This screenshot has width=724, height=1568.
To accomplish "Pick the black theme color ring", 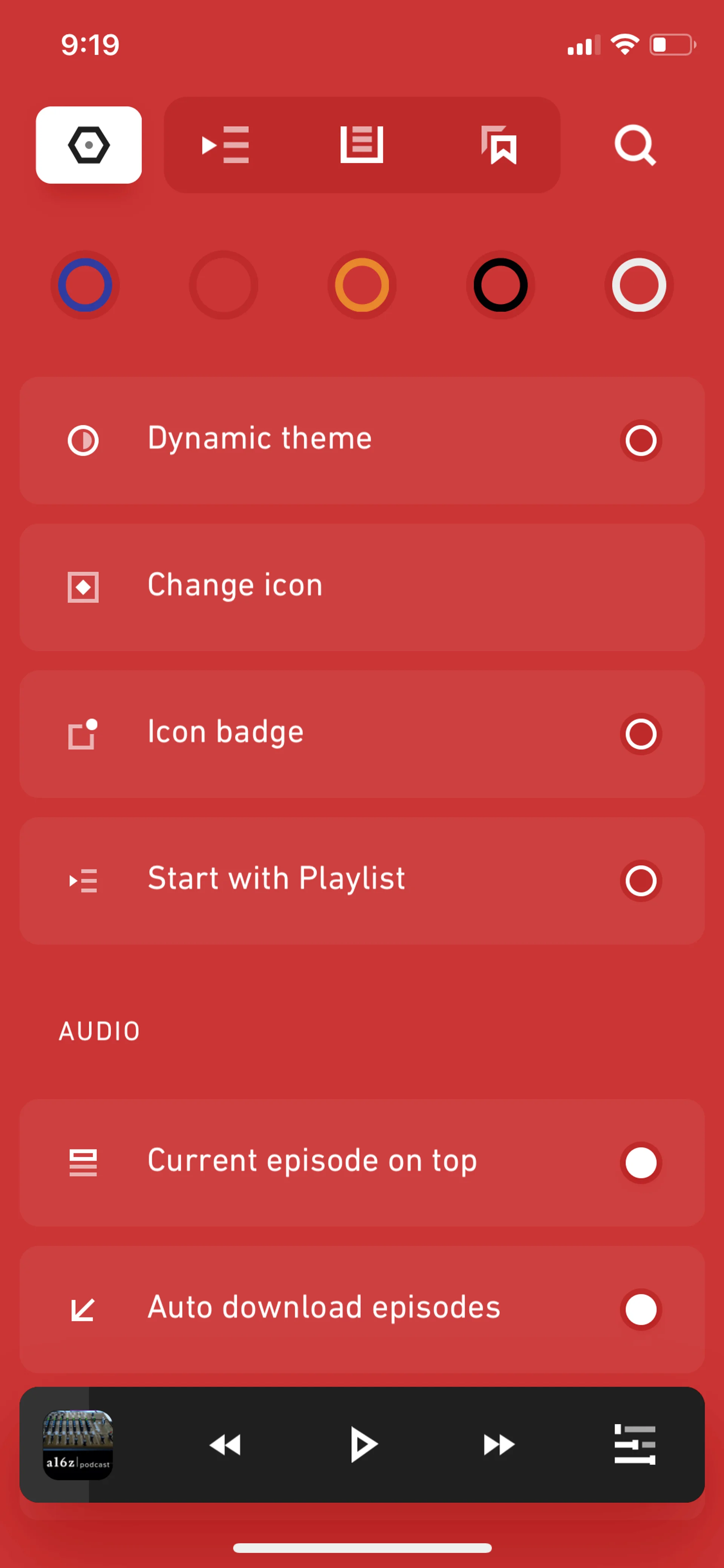I will click(500, 285).
